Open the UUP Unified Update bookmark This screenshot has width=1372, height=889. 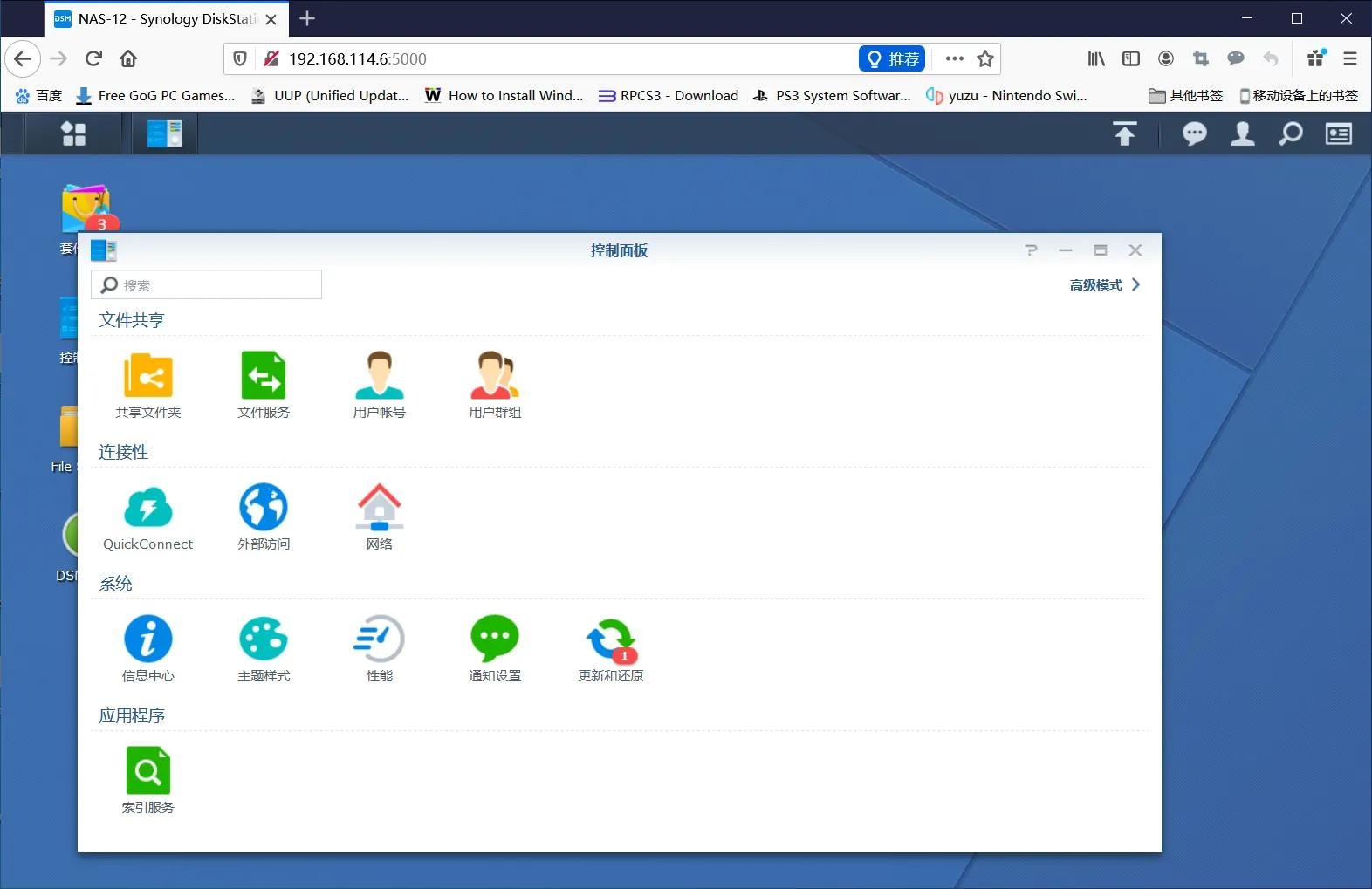330,96
